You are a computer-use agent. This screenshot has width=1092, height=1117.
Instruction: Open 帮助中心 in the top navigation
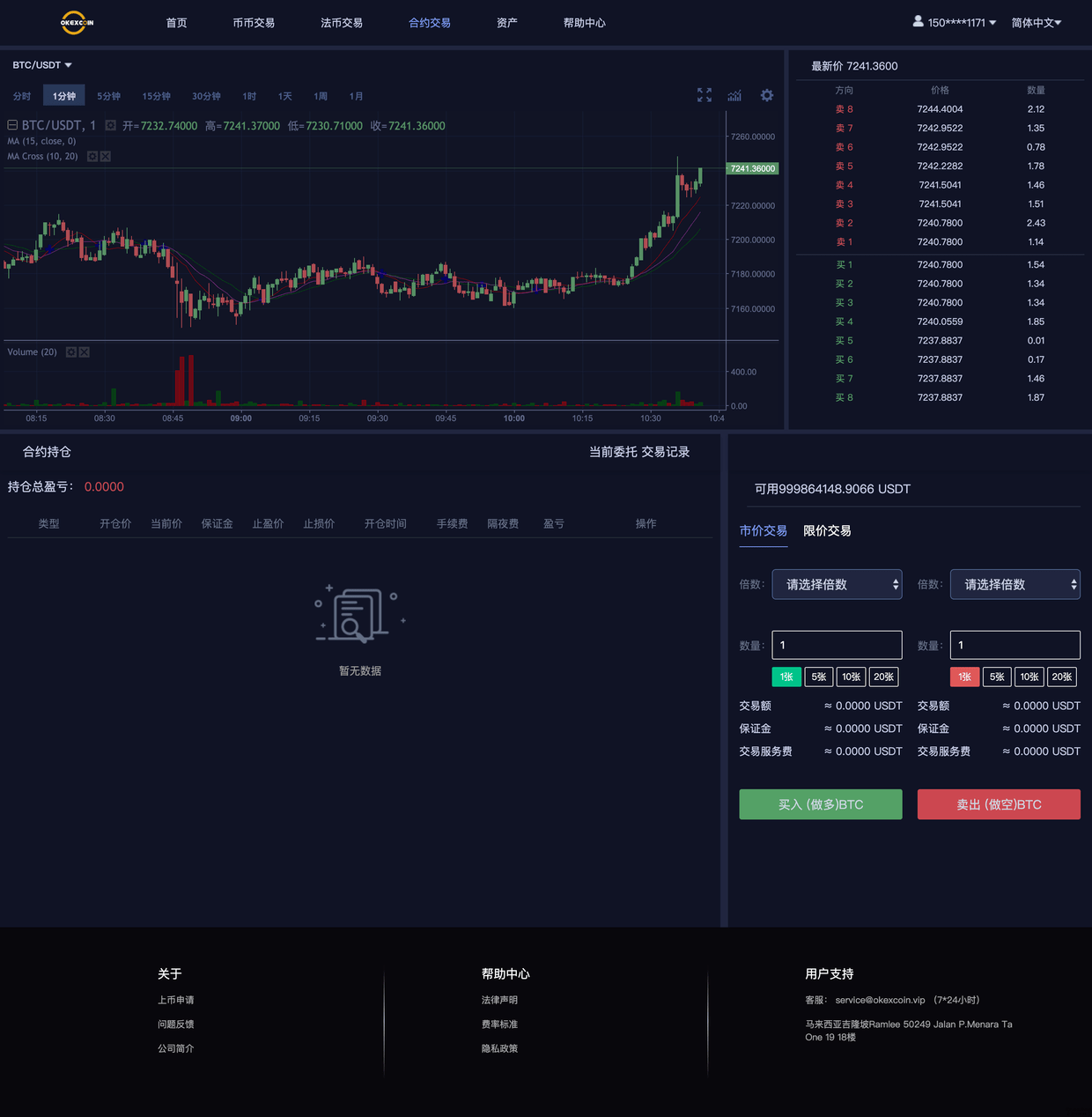585,23
